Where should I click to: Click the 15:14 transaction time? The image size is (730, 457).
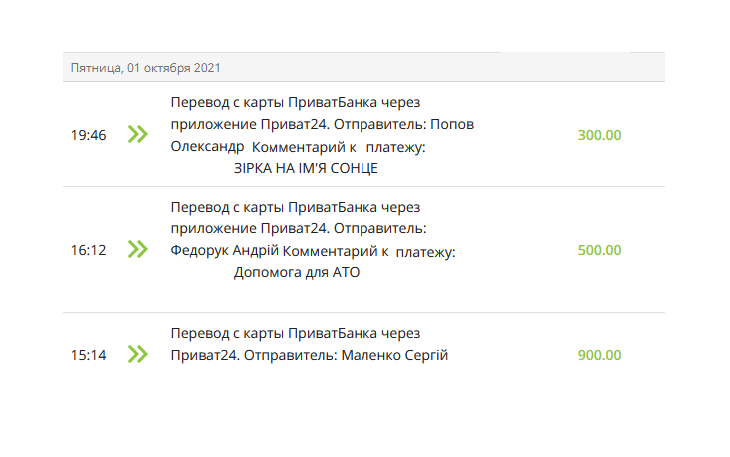[x=88, y=355]
